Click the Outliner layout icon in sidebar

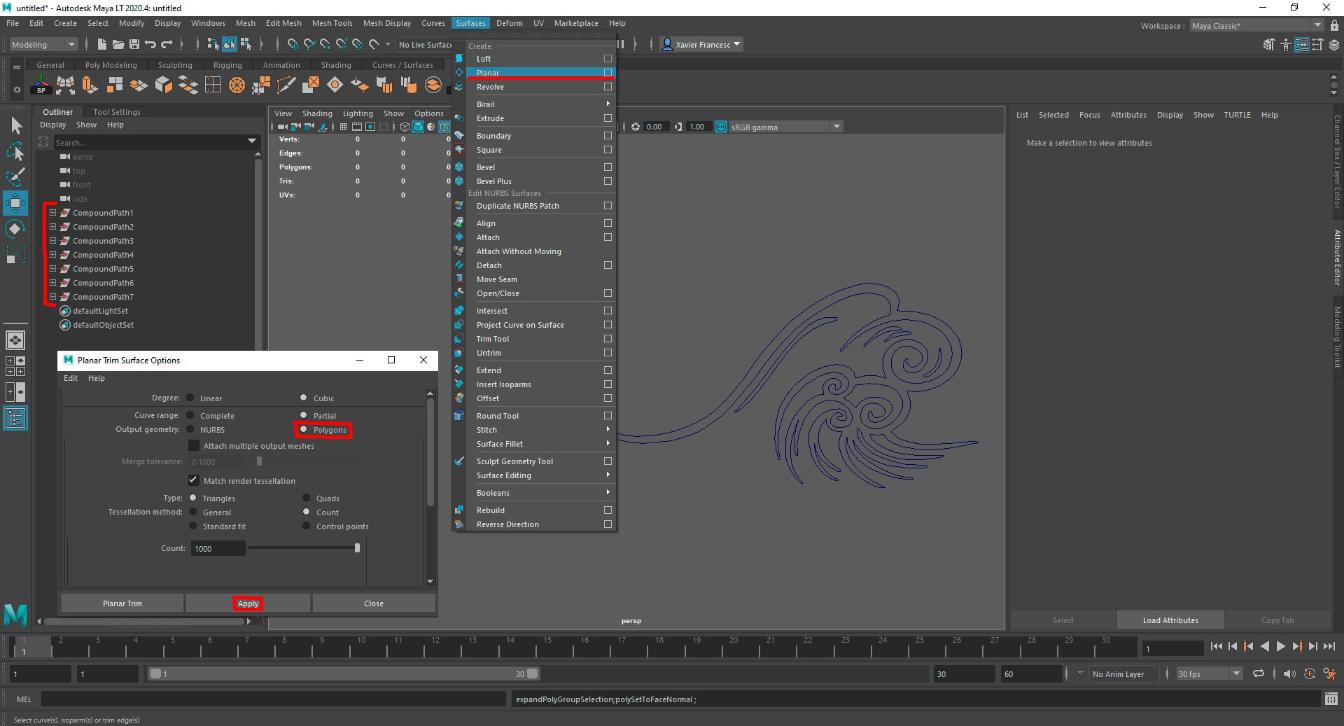16,419
